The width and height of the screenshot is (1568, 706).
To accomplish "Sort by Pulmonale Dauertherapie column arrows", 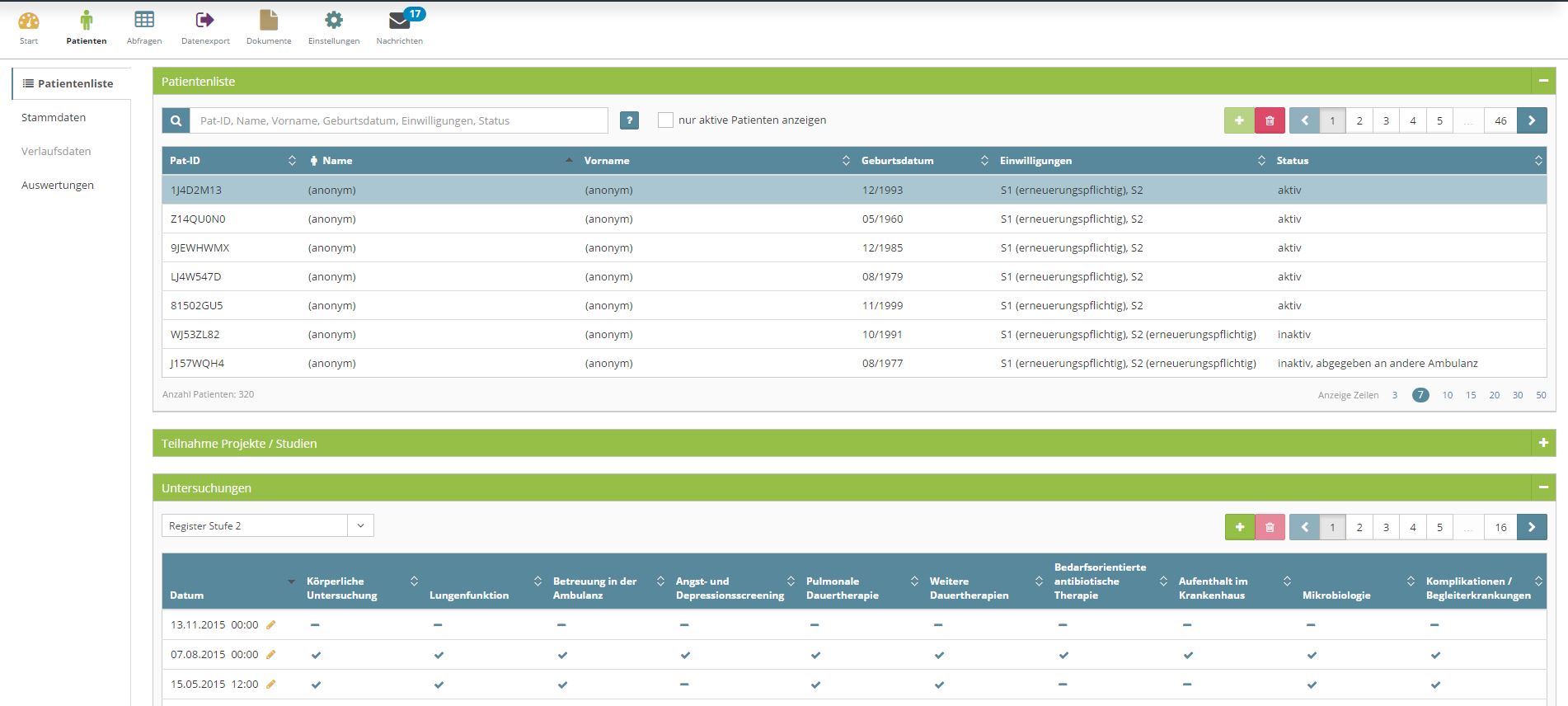I will click(x=914, y=581).
